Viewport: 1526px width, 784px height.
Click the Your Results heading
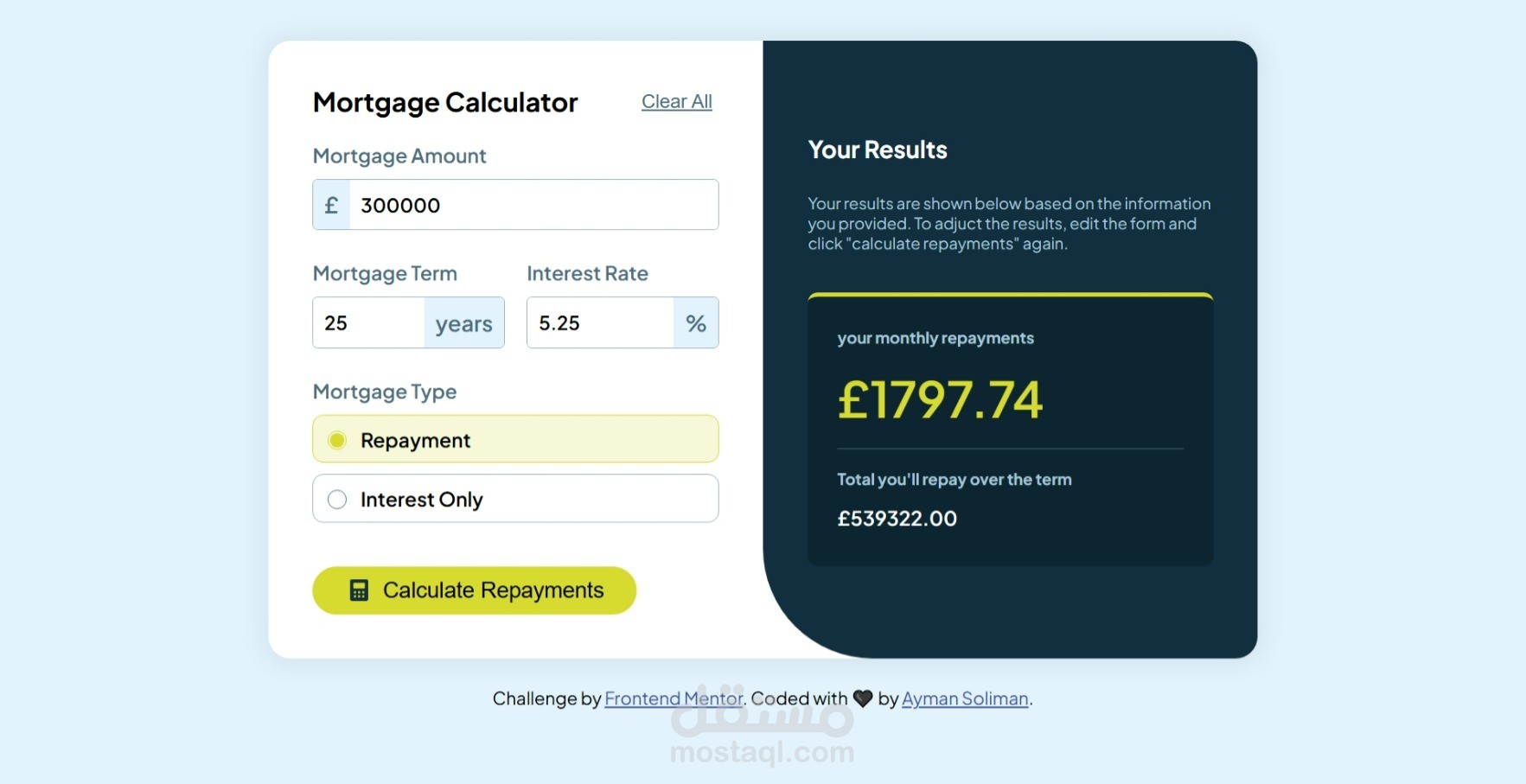point(878,150)
